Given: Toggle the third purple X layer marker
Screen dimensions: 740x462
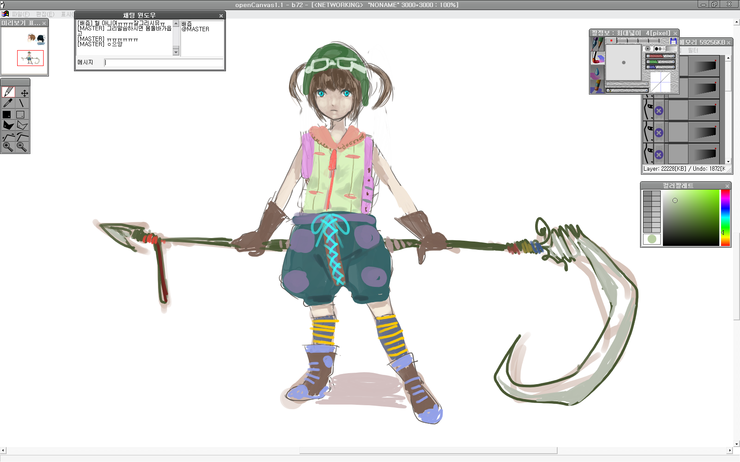Looking at the screenshot, I should [659, 154].
